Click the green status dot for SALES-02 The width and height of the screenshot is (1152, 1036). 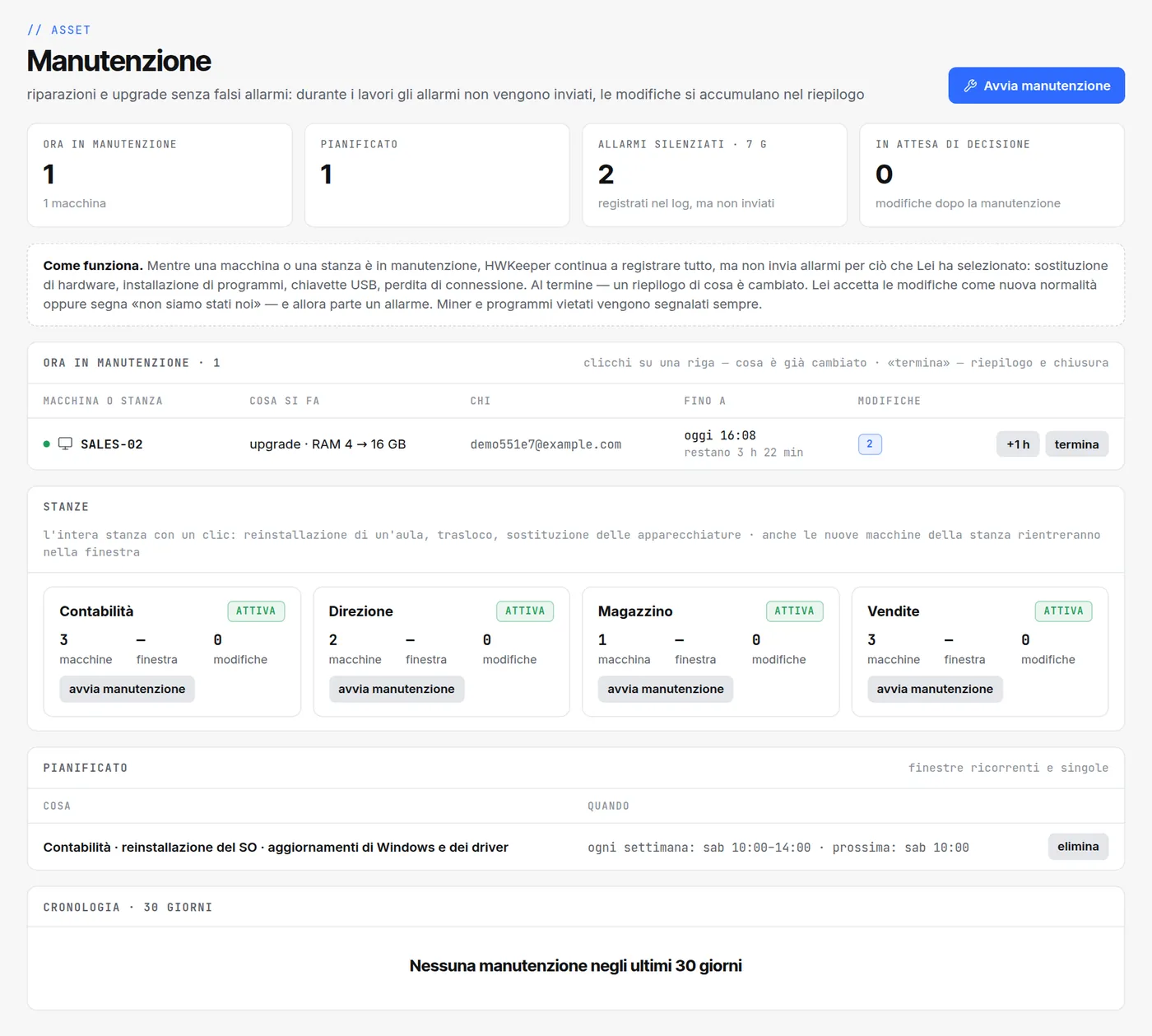tap(47, 444)
